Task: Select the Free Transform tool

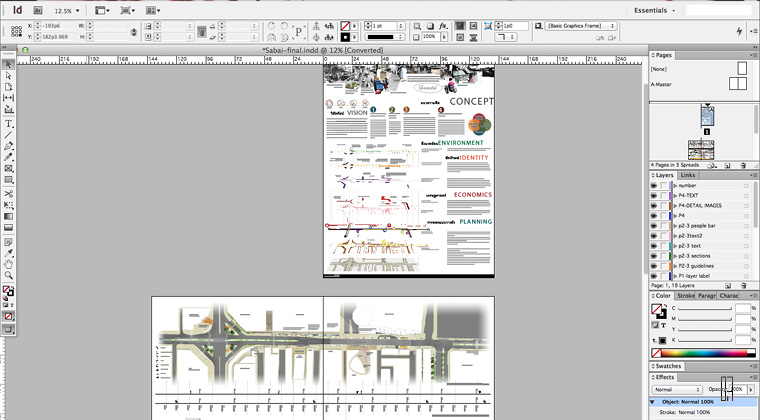Action: [x=8, y=205]
